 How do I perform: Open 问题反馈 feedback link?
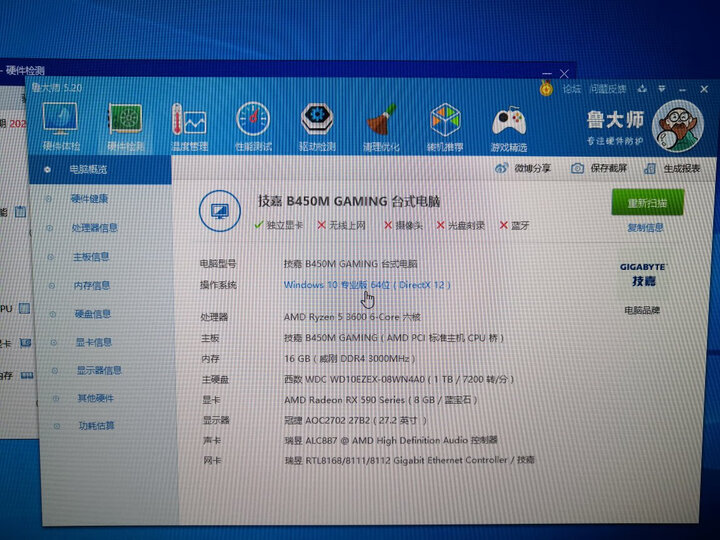pyautogui.click(x=608, y=89)
